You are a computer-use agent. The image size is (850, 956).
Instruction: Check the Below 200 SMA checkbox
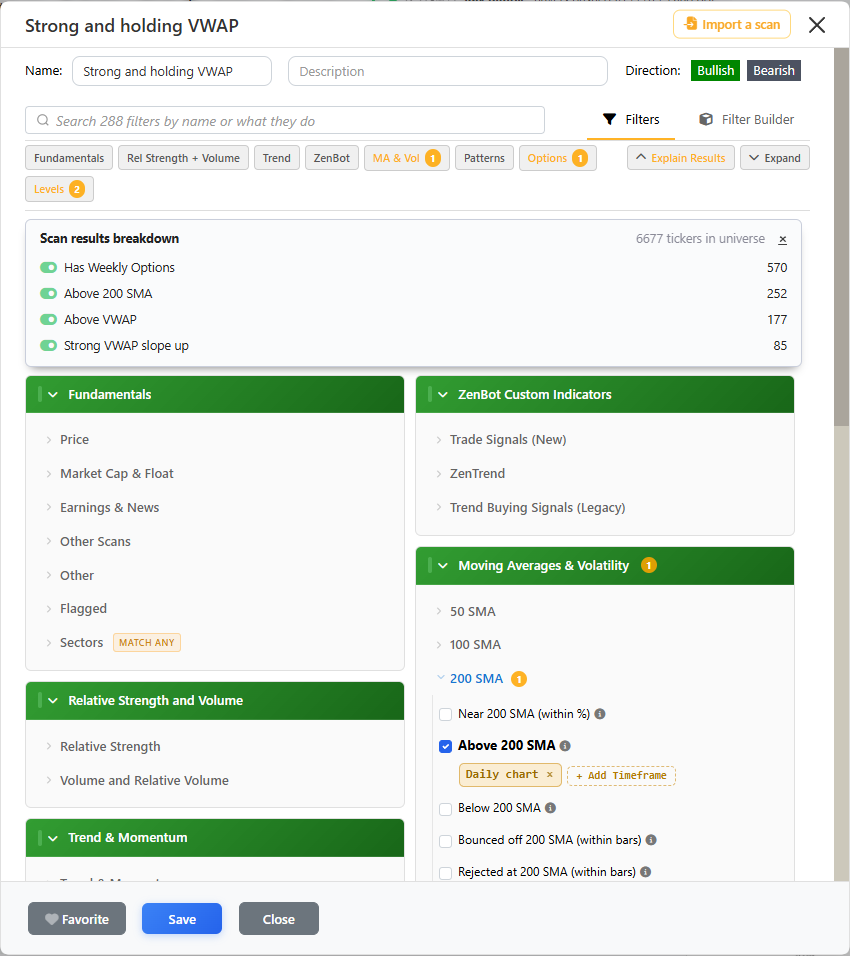[x=446, y=808]
